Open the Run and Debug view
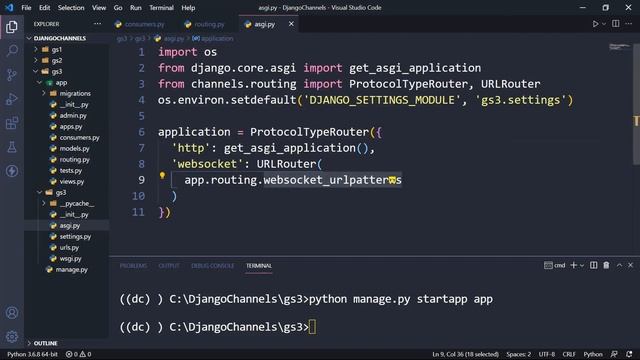The height and width of the screenshot is (360, 640). pos(12,99)
